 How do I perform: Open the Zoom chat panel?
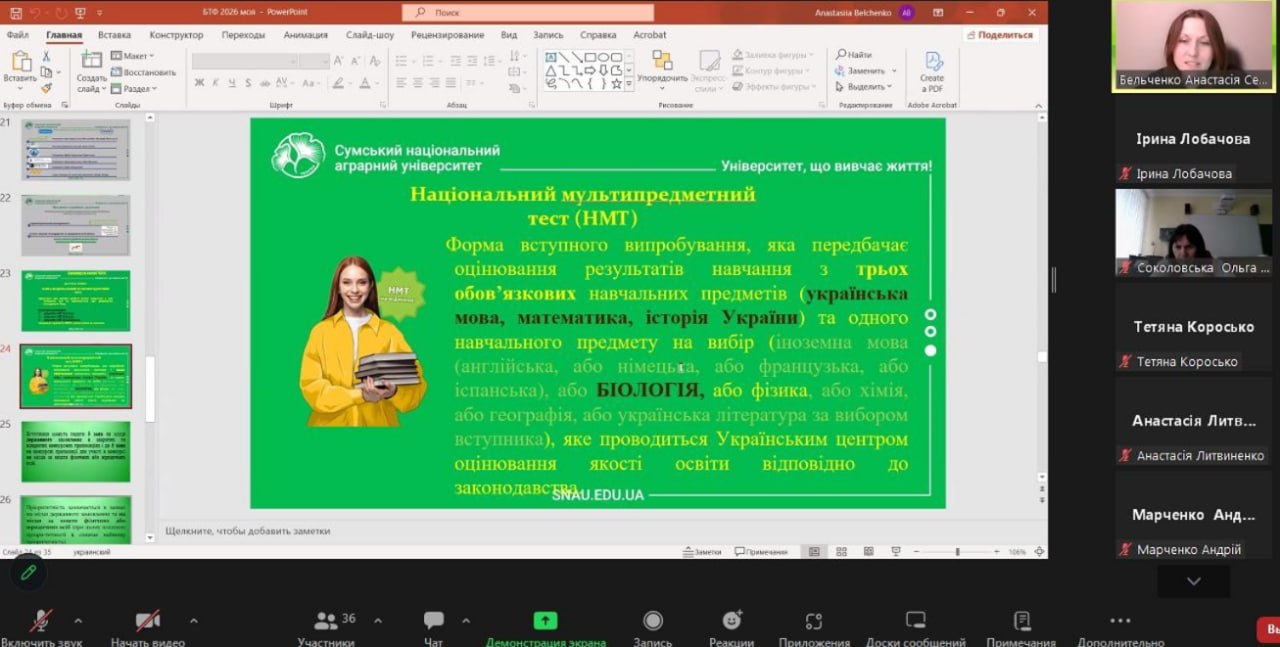433,621
